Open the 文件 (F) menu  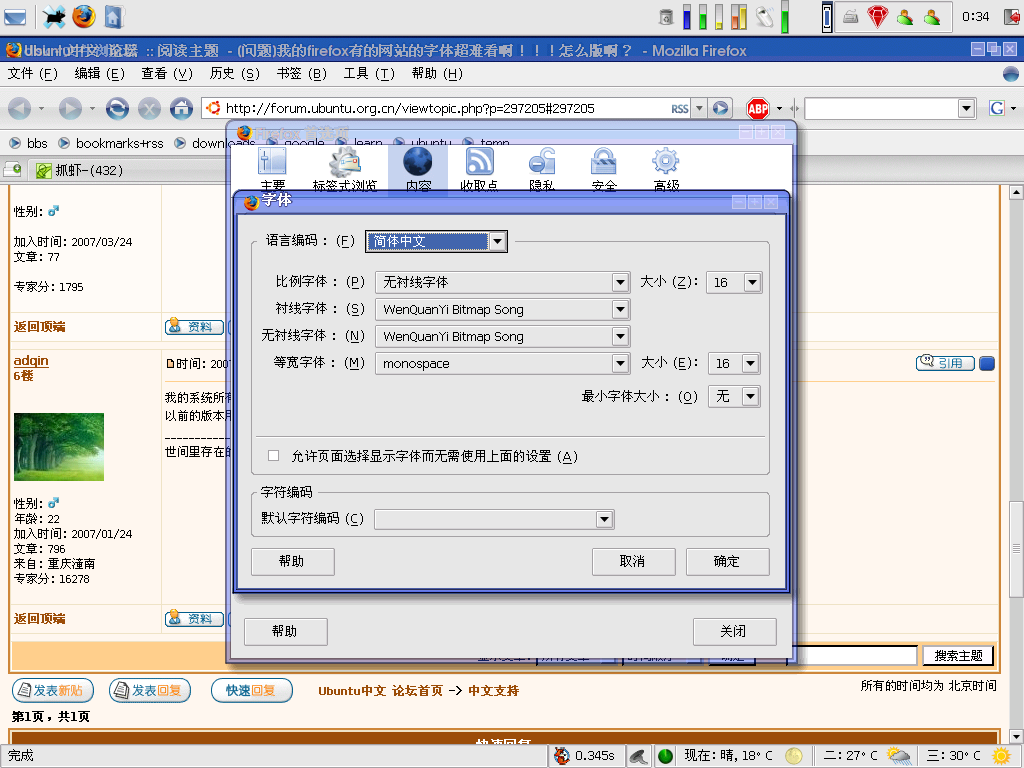click(x=33, y=74)
